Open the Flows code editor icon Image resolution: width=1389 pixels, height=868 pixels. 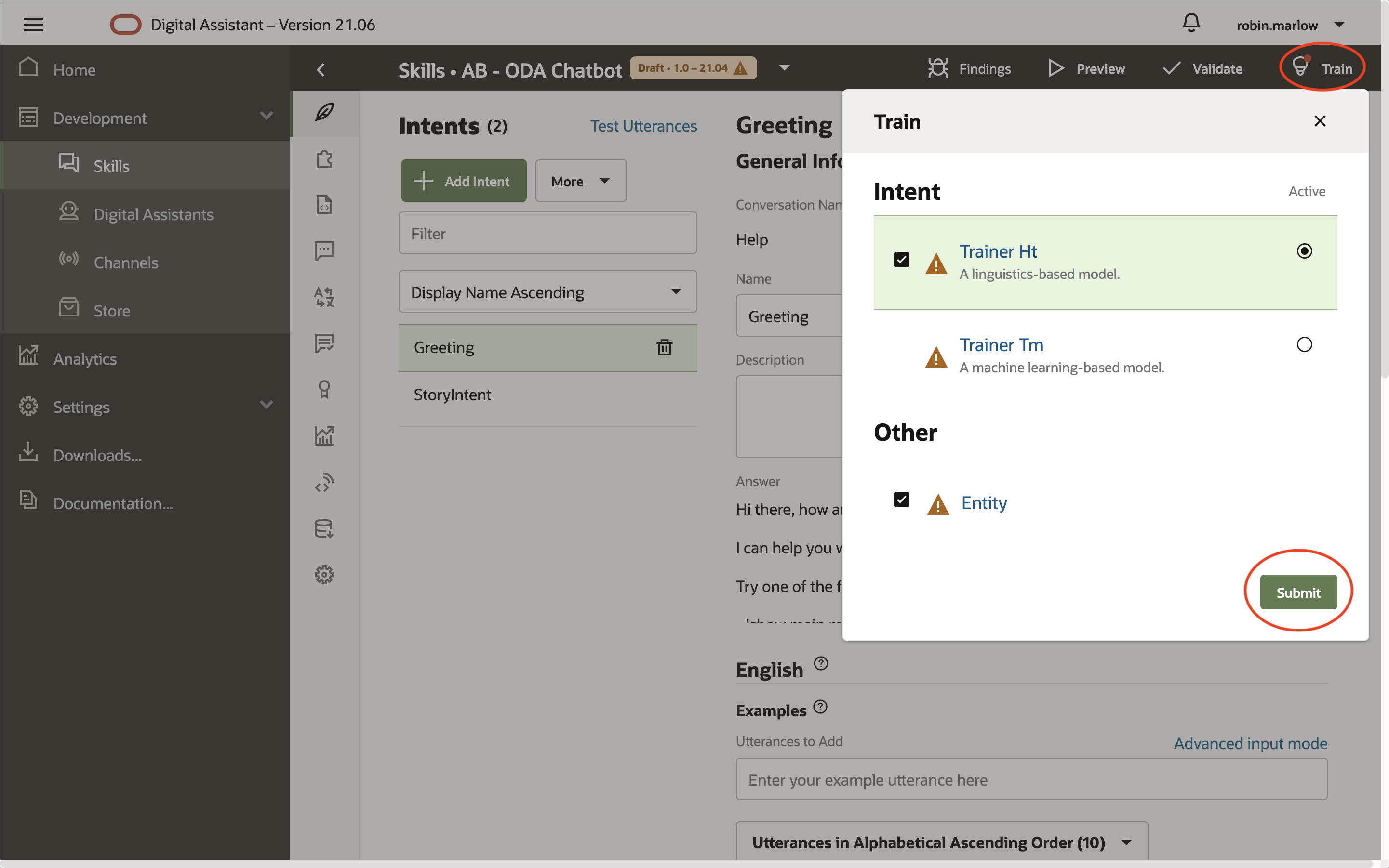(x=324, y=204)
